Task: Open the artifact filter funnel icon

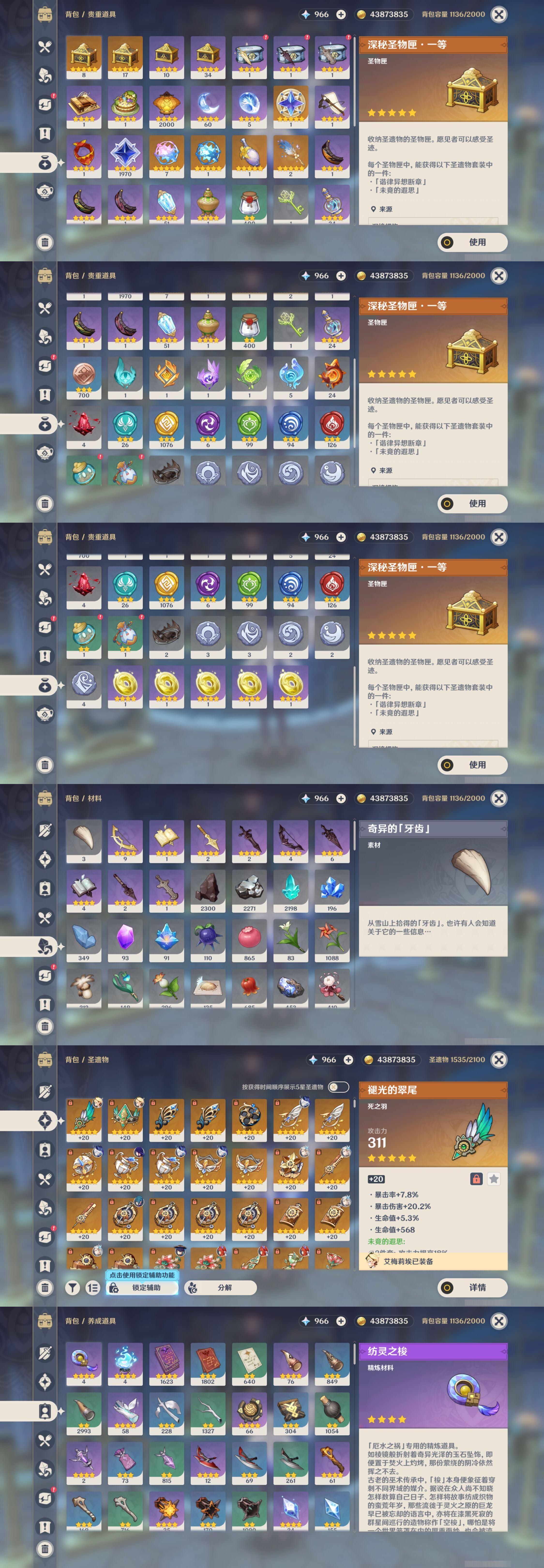Action: (72, 1287)
